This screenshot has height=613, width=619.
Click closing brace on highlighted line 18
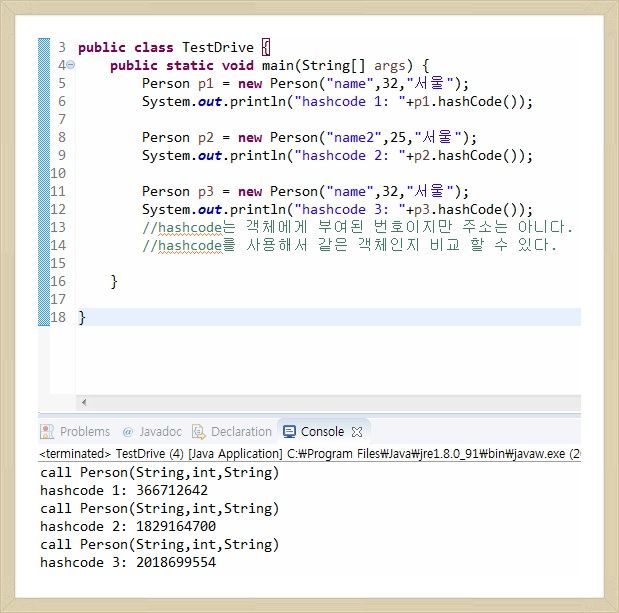(x=82, y=317)
